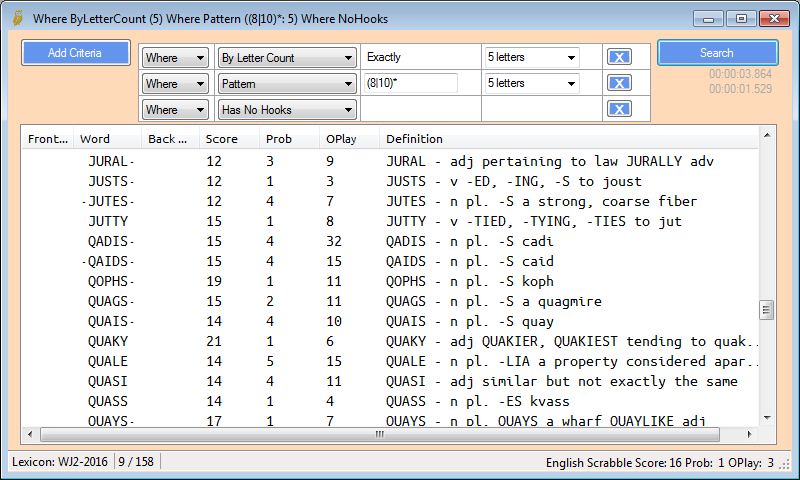Select the QUASS word row
Image resolution: width=800 pixels, height=480 pixels.
(x=390, y=401)
